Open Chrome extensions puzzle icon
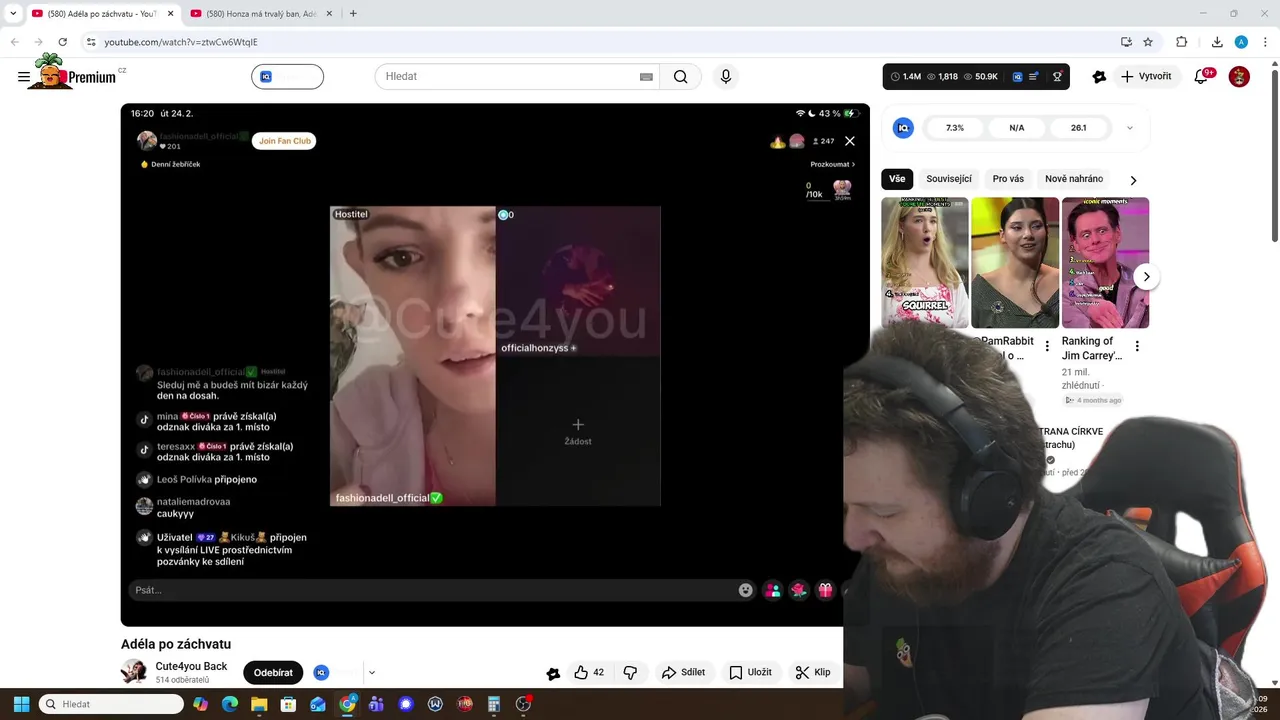 click(x=1182, y=42)
